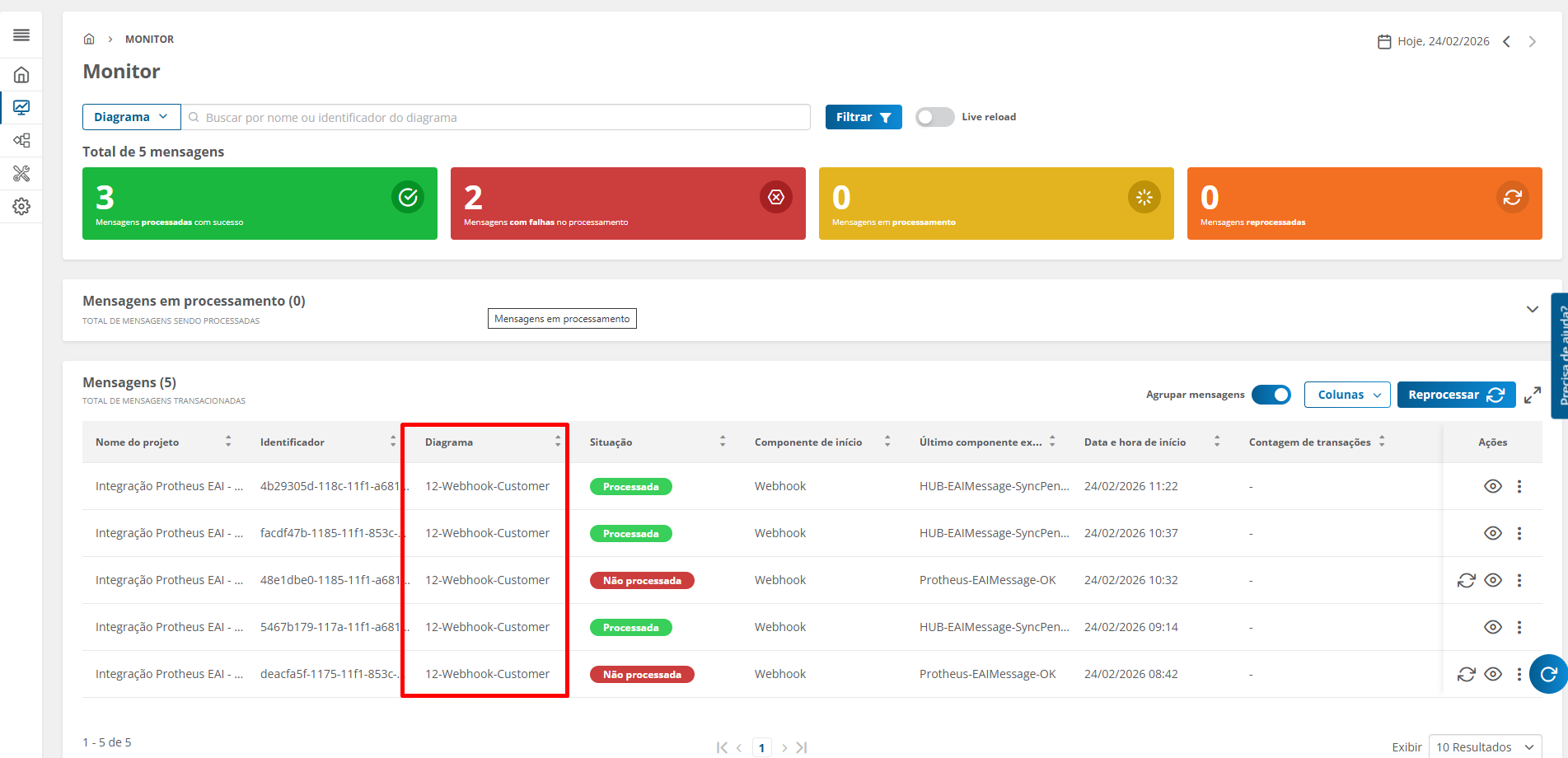Sort by Componente de início column
The image size is (1568, 758).
(x=887, y=442)
